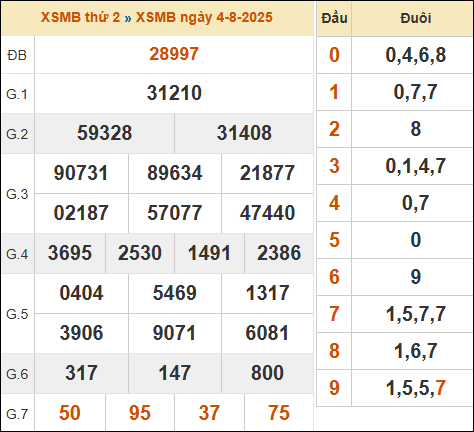Select the Đầu 0 row digit
The height and width of the screenshot is (432, 474).
[x=334, y=55]
